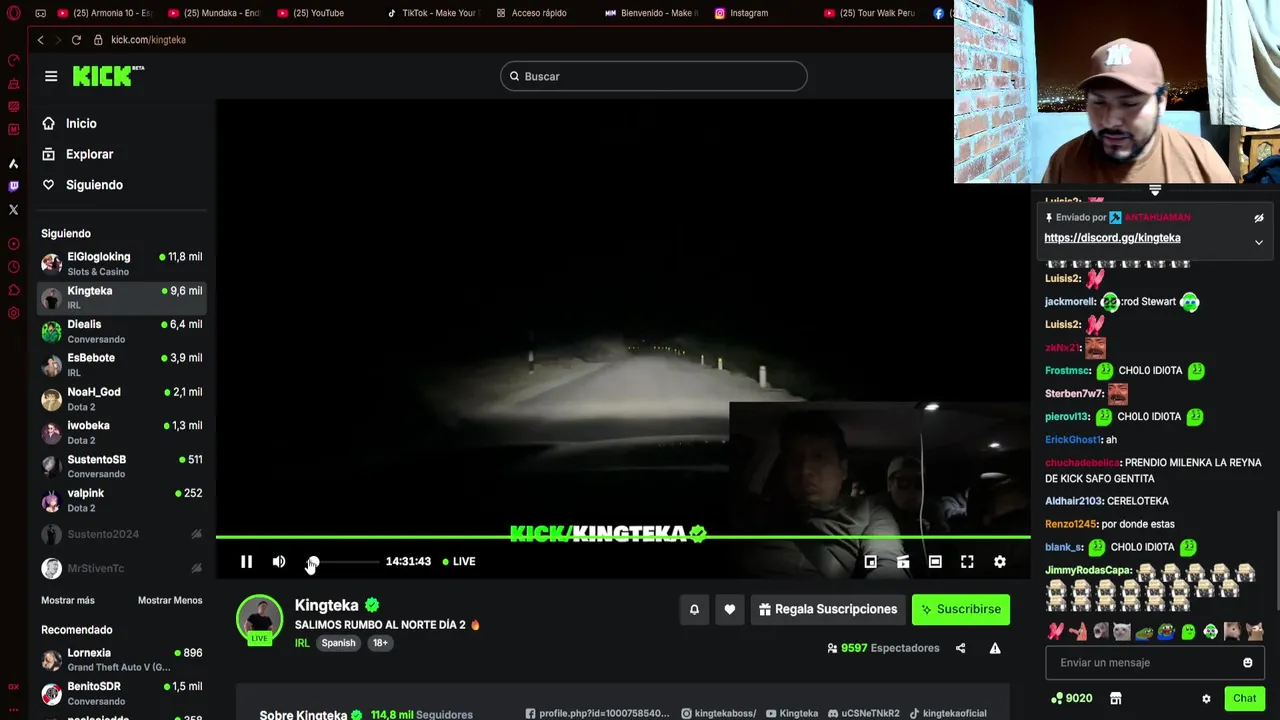1280x720 pixels.
Task: Open Opera sidebar settings gear
Action: pyautogui.click(x=13, y=313)
